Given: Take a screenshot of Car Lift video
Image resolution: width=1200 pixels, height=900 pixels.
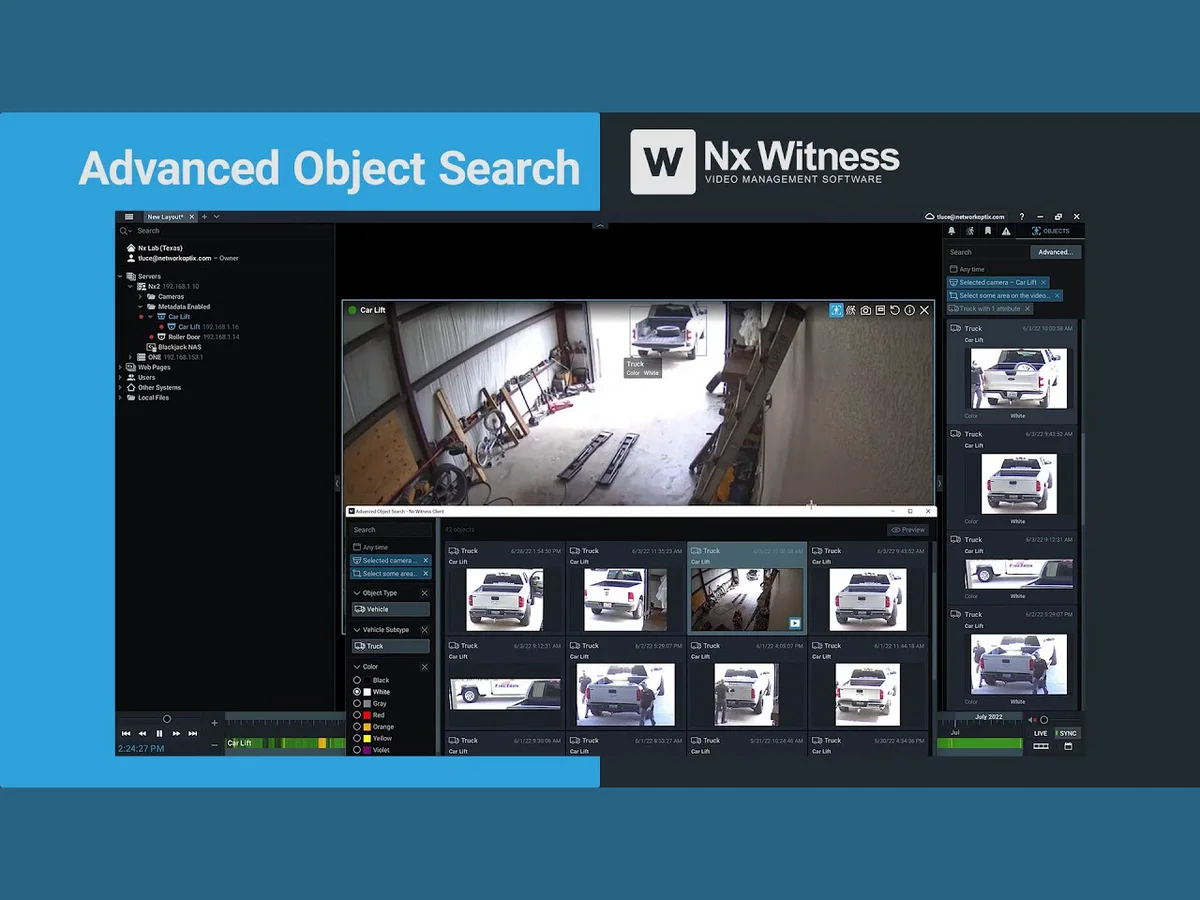Looking at the screenshot, I should tap(866, 310).
